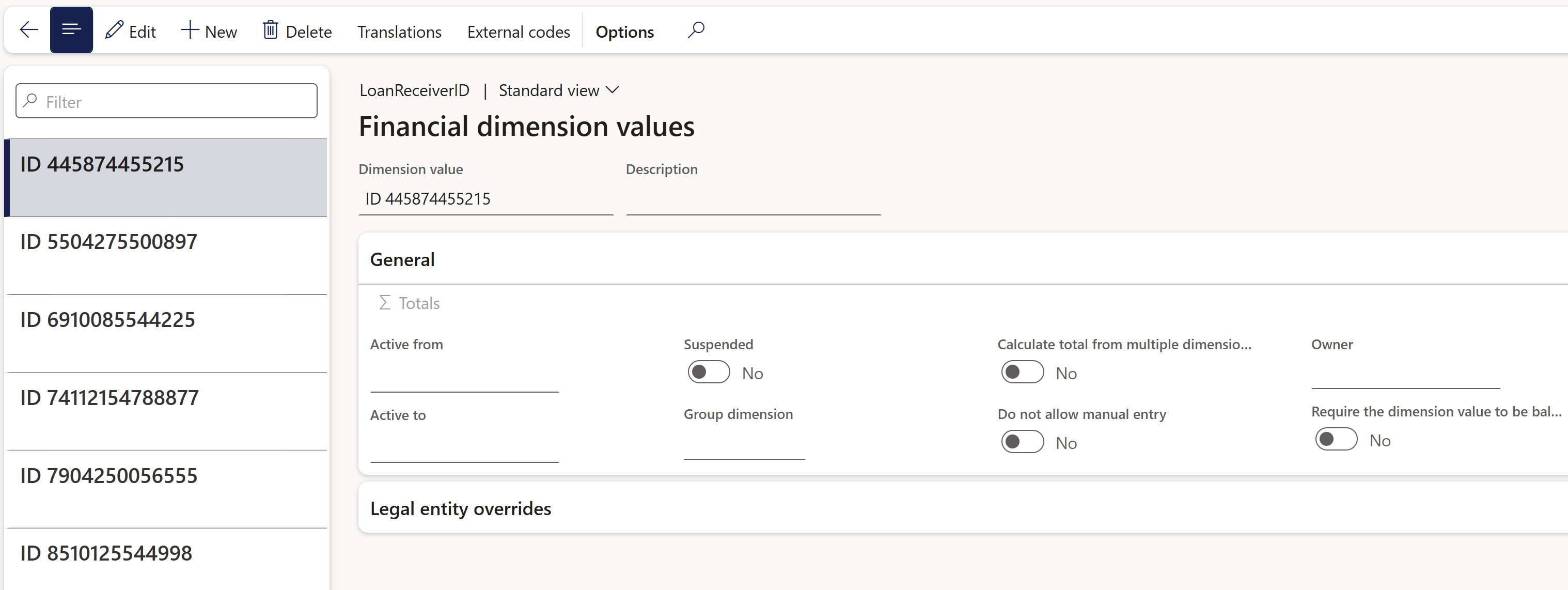
Task: Toggle the list pane hamburger icon
Action: pyautogui.click(x=71, y=30)
